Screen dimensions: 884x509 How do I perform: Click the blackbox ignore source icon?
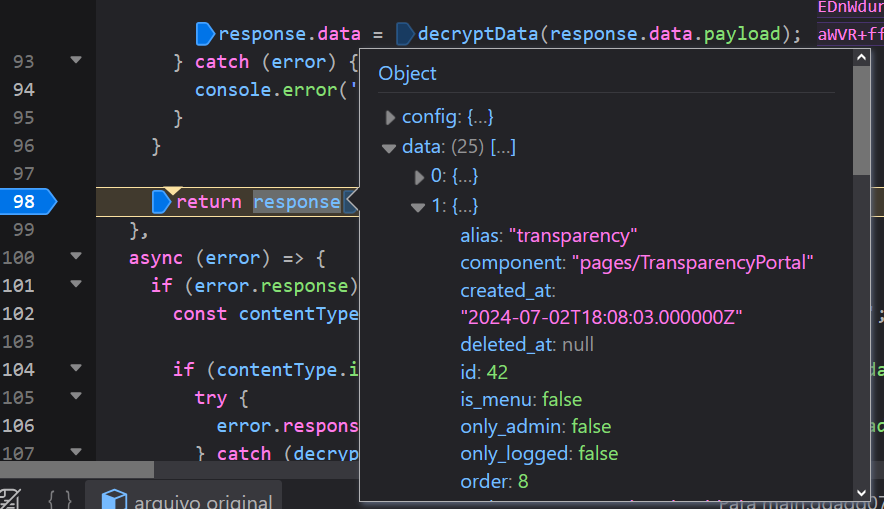(x=10, y=499)
